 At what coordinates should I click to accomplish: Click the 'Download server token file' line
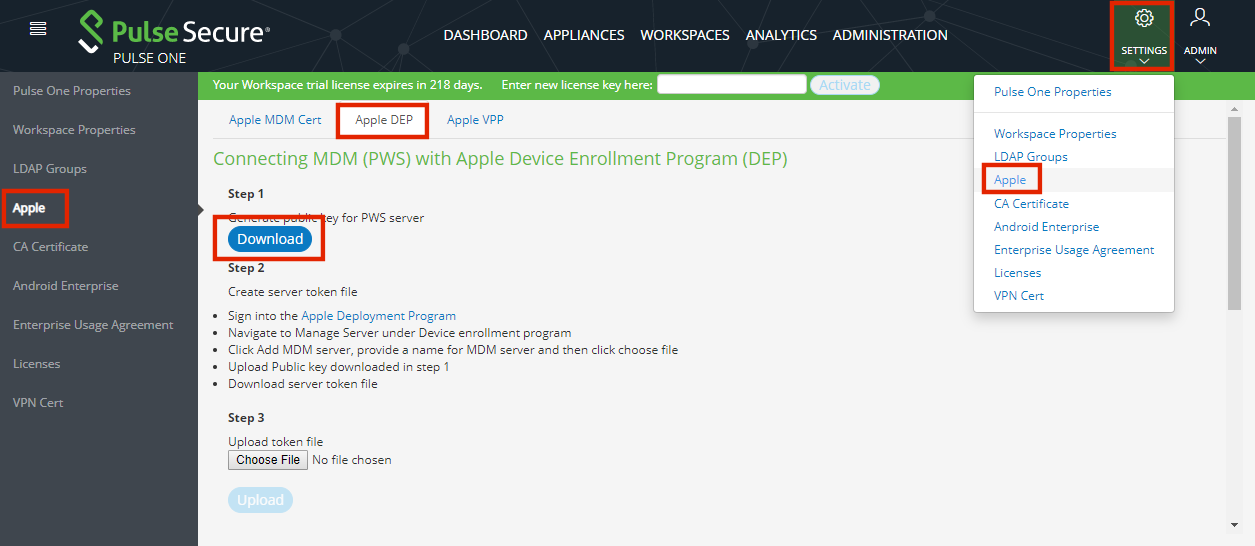pyautogui.click(x=303, y=384)
